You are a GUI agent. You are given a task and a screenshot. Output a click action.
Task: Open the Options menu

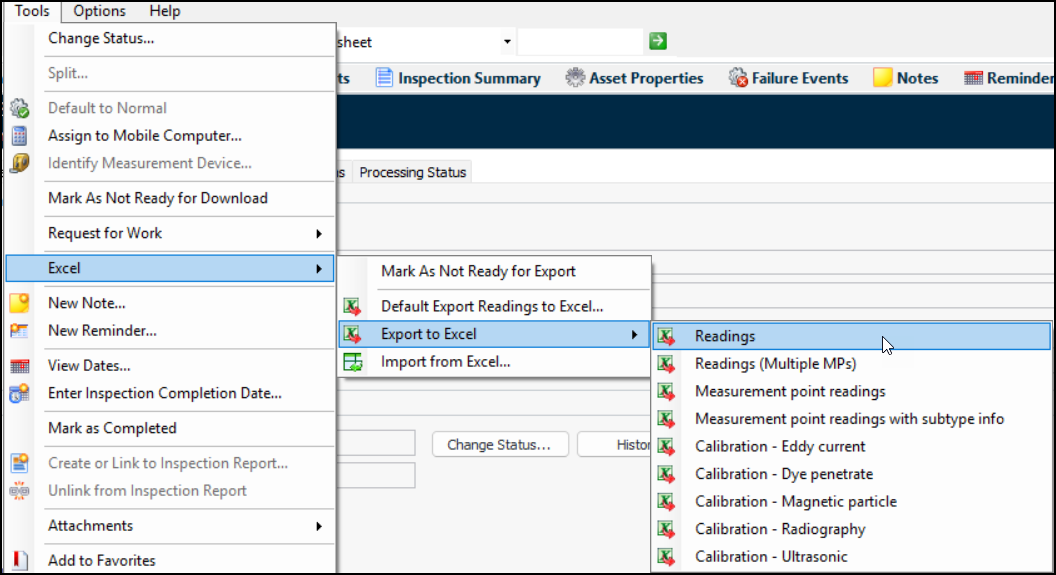[100, 11]
